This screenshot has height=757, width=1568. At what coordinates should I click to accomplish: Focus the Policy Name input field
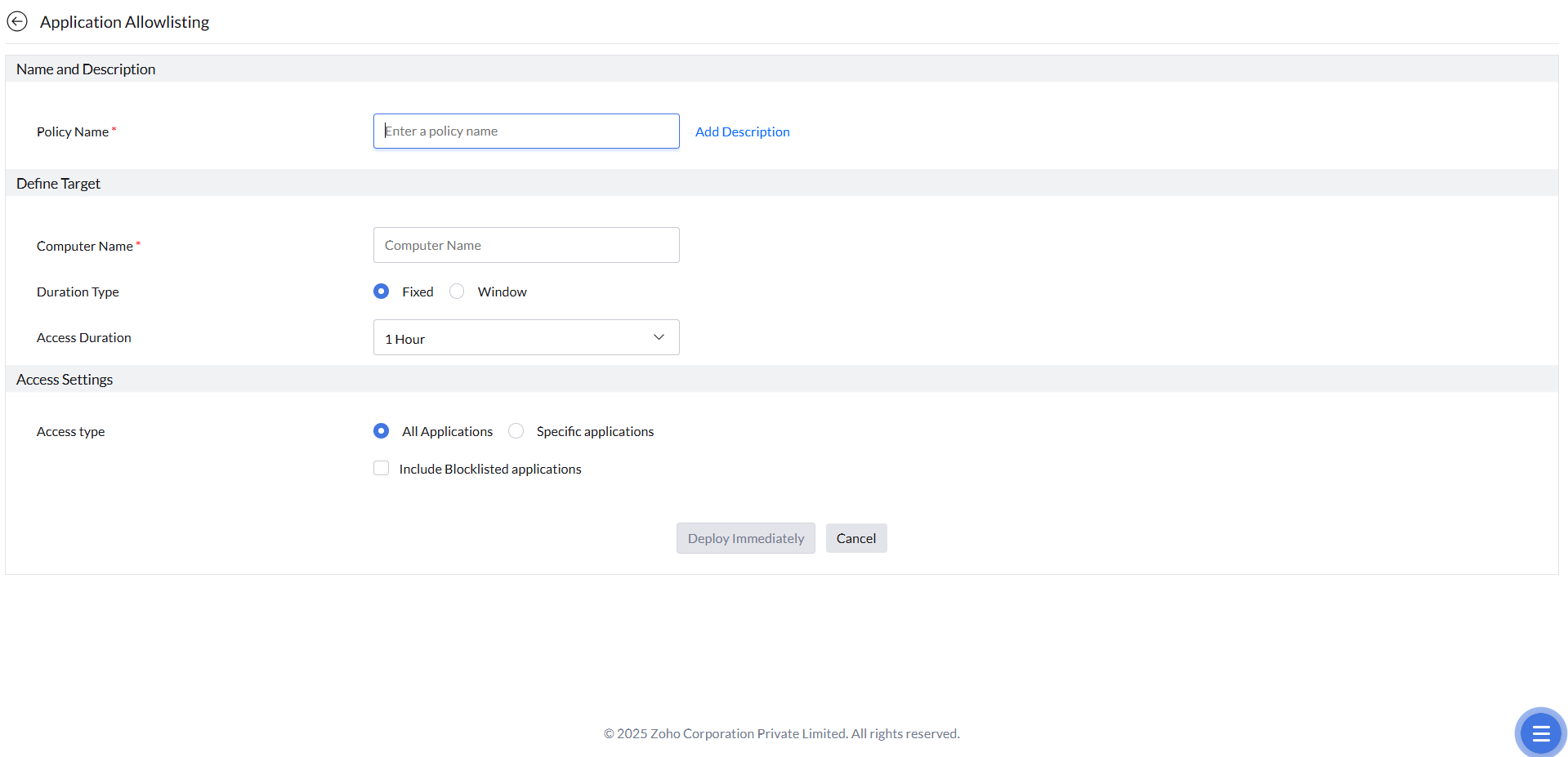click(525, 131)
